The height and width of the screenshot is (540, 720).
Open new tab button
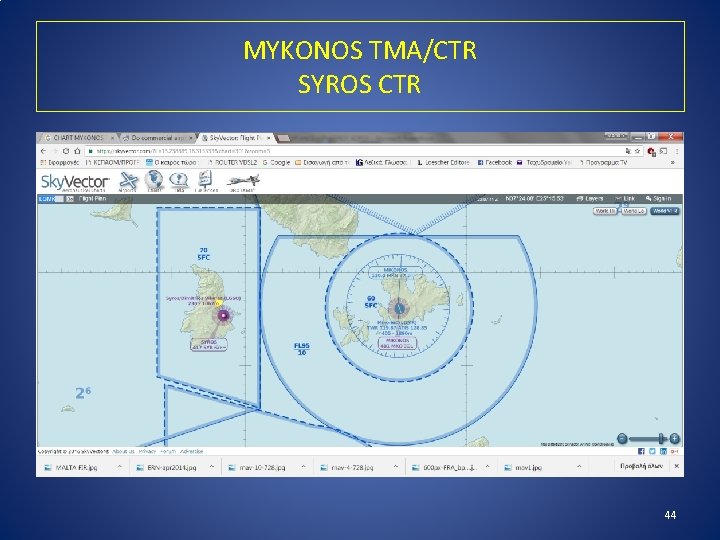(x=284, y=138)
